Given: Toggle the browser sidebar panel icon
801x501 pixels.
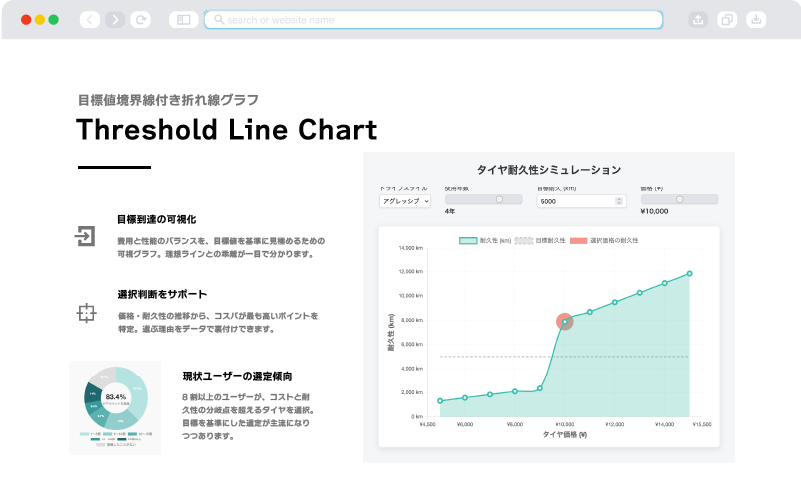Looking at the screenshot, I should (183, 20).
